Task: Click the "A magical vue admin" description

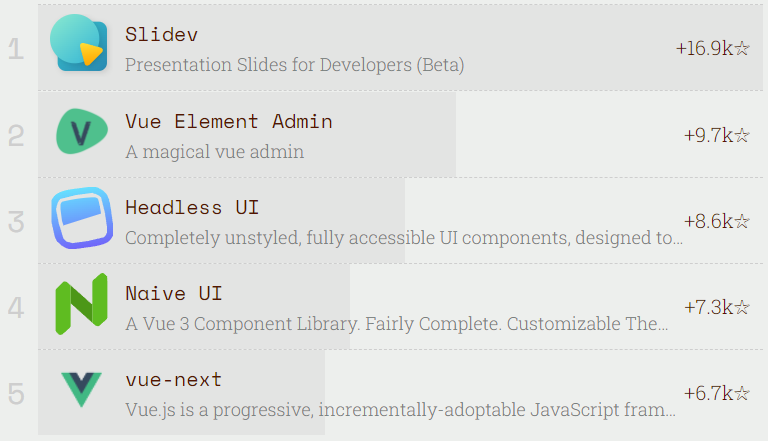Action: [214, 152]
